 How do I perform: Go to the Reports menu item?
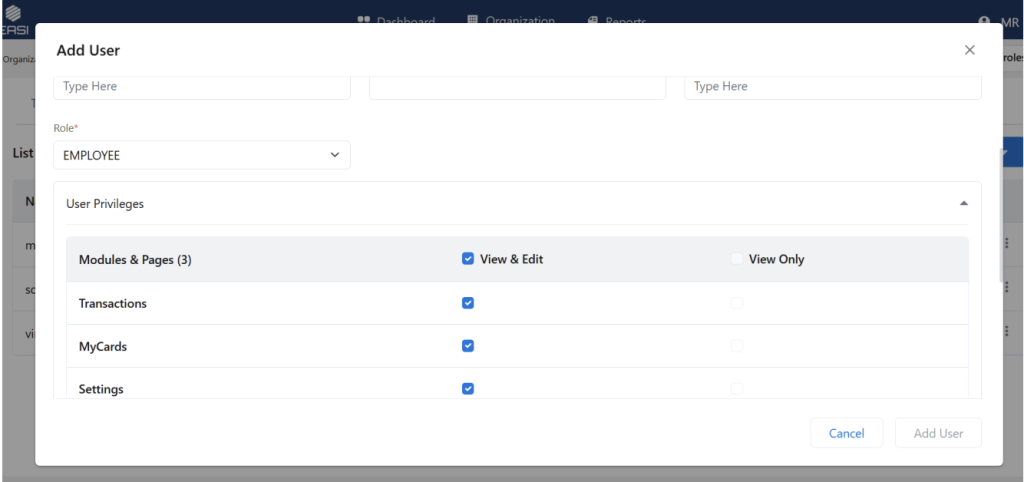(x=625, y=21)
